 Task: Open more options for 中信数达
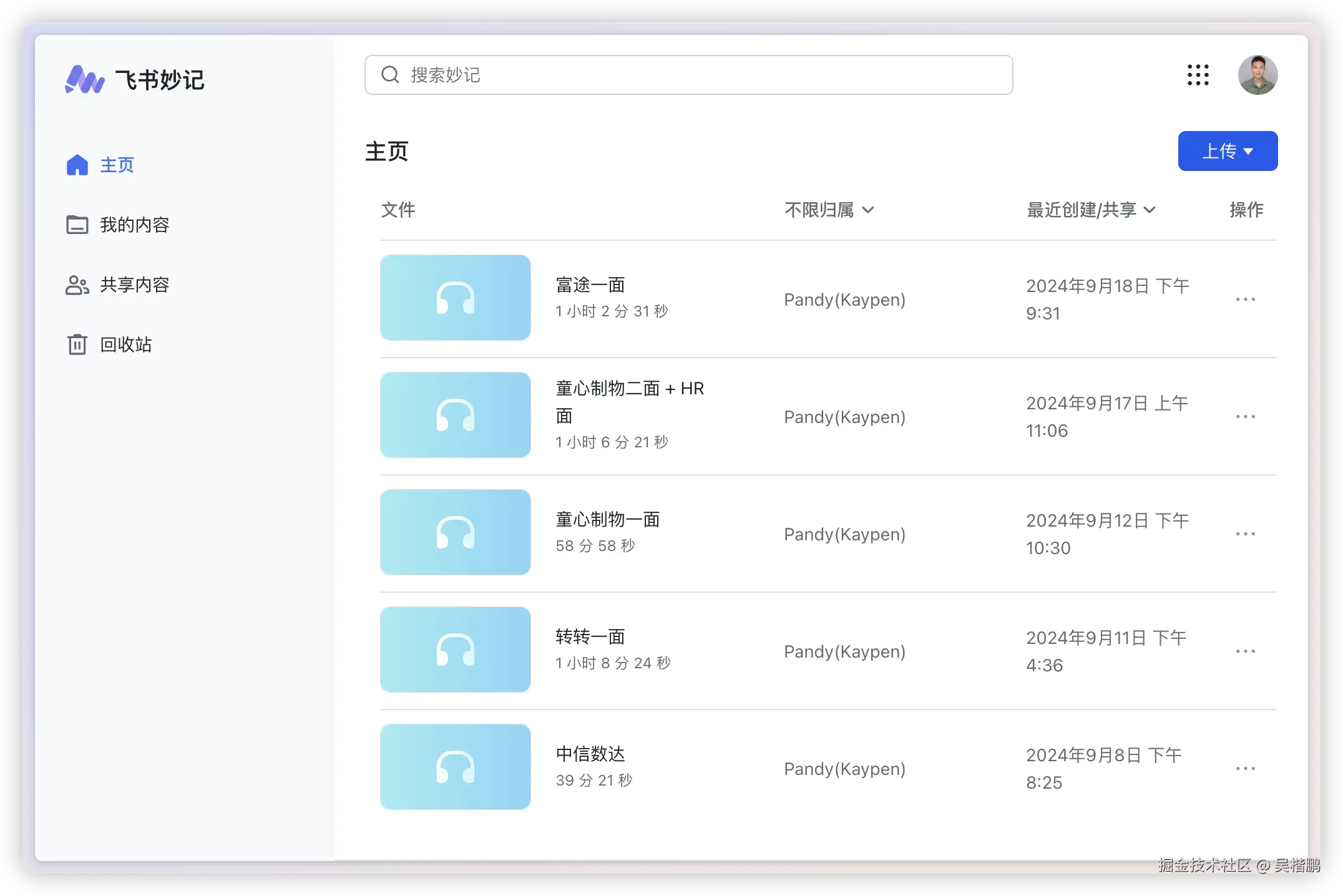pos(1245,769)
